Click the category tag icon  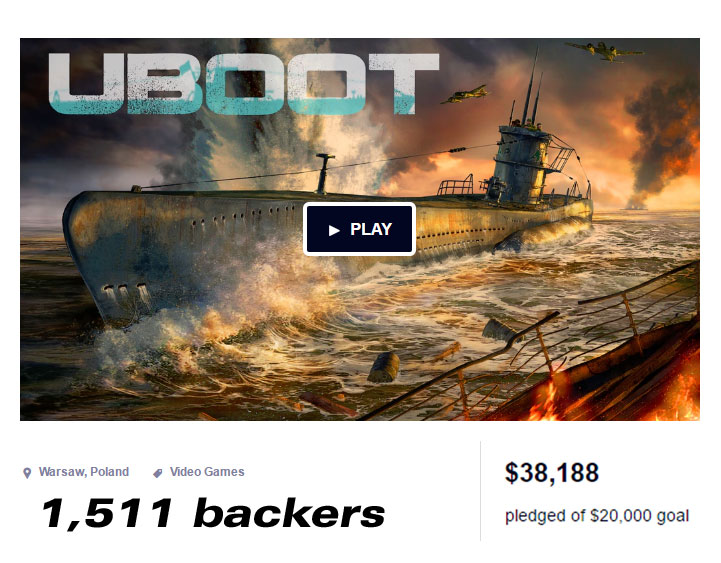[x=158, y=473]
